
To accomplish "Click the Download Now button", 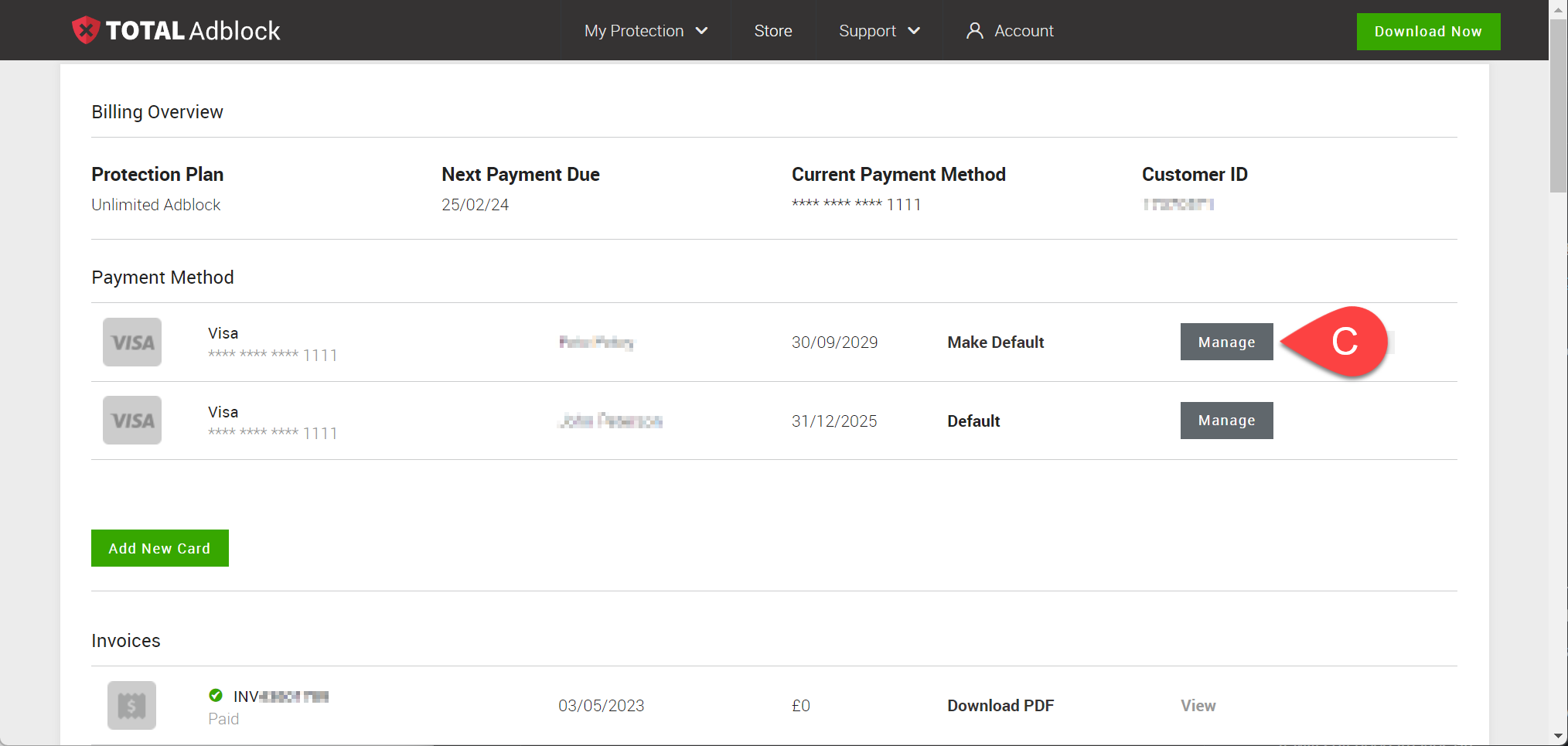I will pyautogui.click(x=1428, y=32).
